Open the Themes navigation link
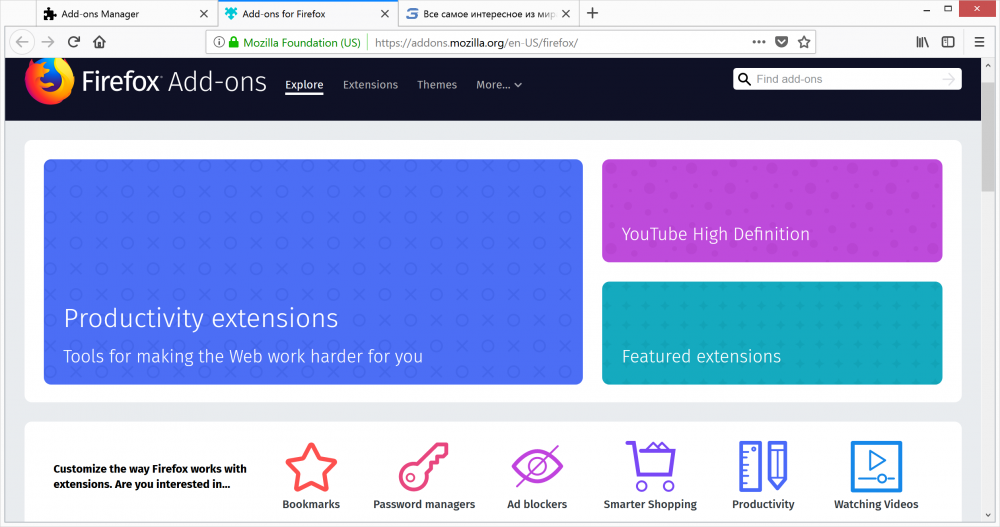The width and height of the screenshot is (1000, 527). [437, 85]
